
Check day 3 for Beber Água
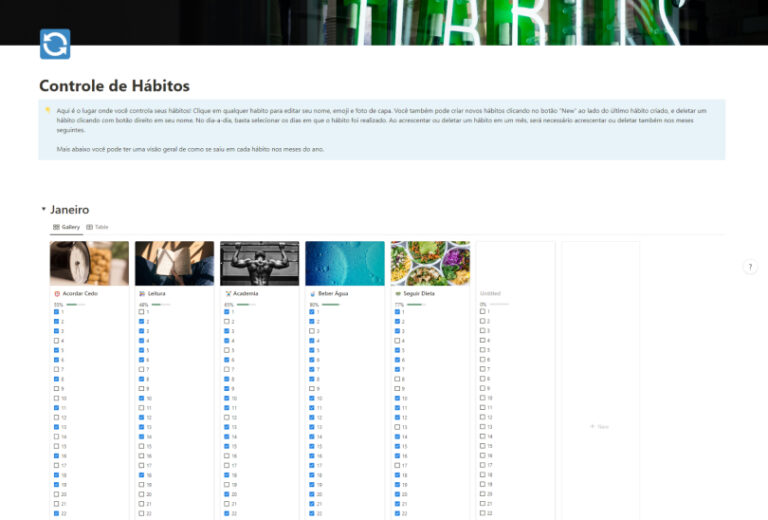[312, 331]
